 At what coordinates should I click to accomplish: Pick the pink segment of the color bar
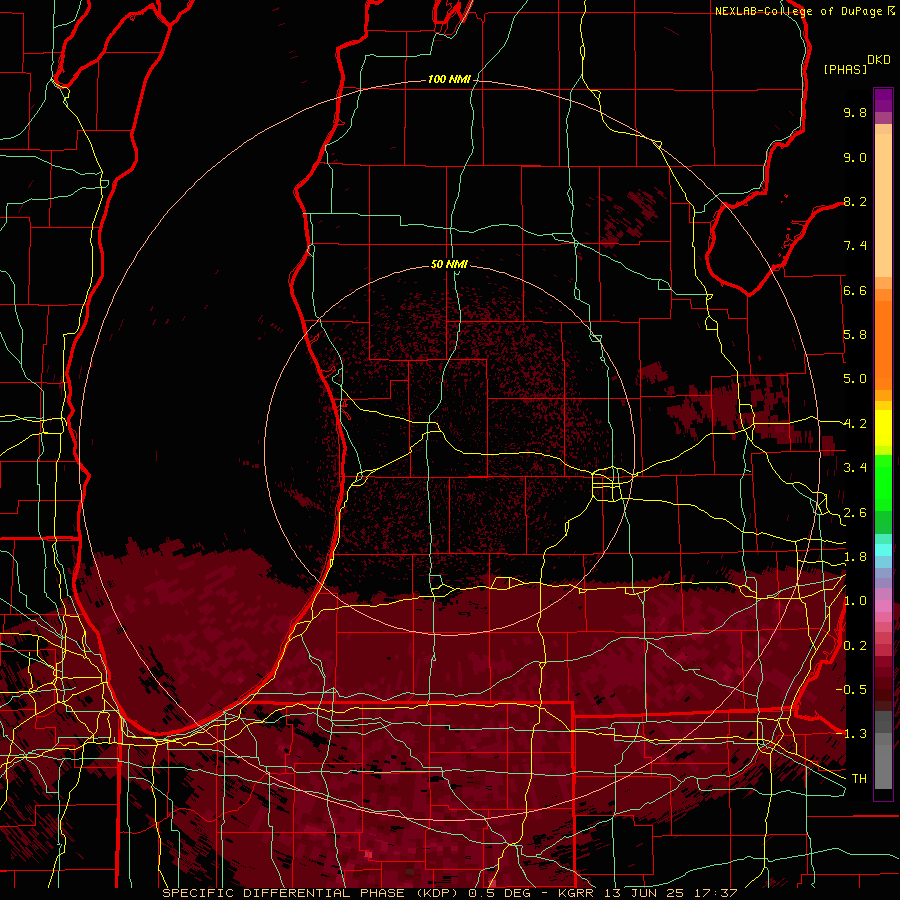pos(883,606)
